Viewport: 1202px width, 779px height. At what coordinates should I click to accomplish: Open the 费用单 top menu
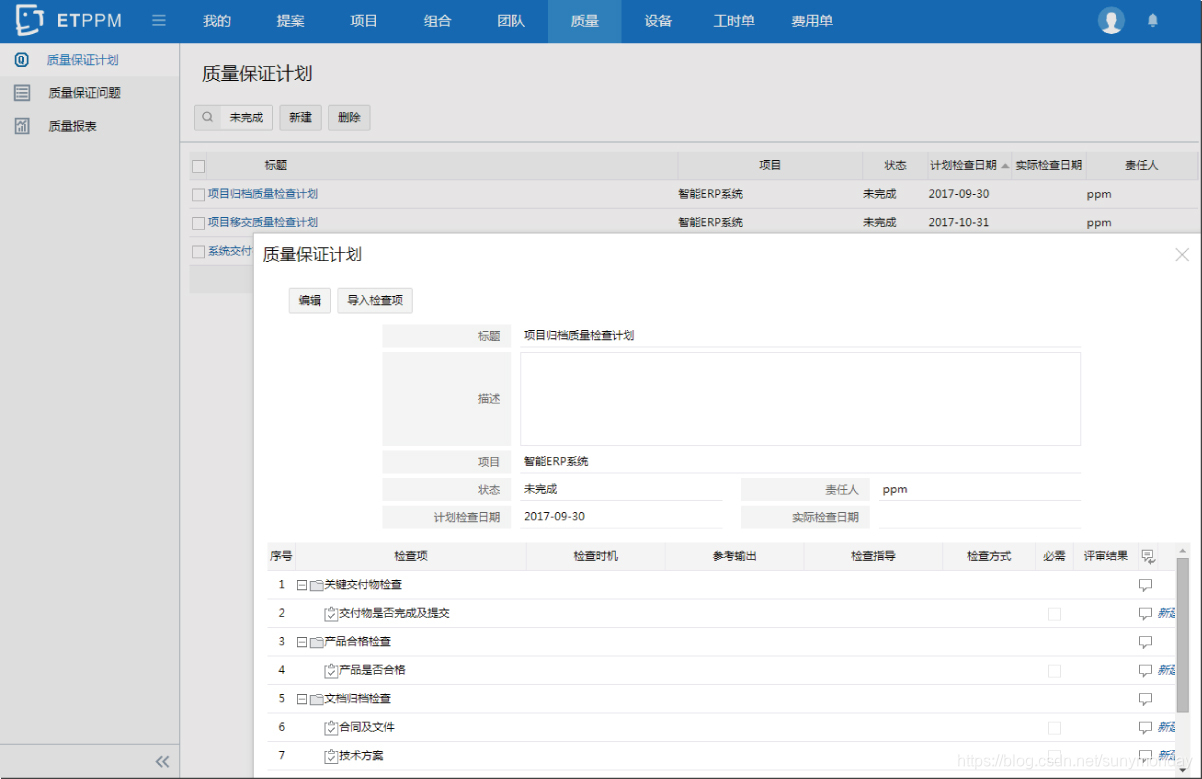812,21
